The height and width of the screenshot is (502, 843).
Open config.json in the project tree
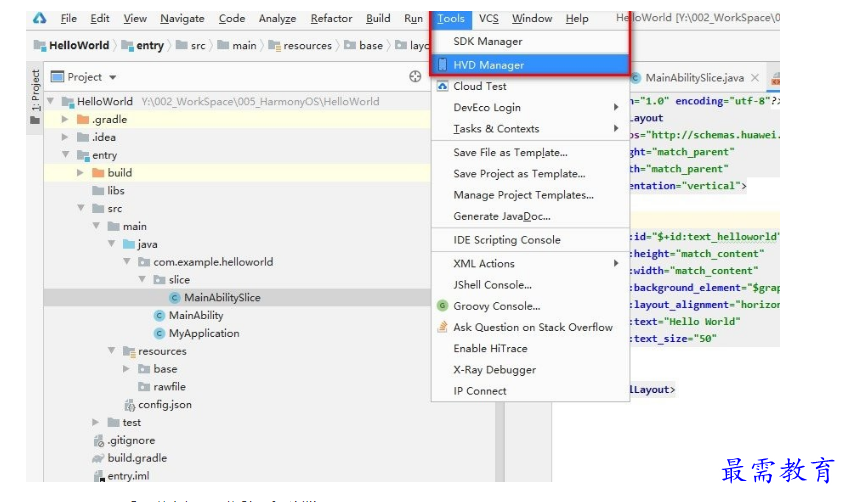click(x=164, y=405)
